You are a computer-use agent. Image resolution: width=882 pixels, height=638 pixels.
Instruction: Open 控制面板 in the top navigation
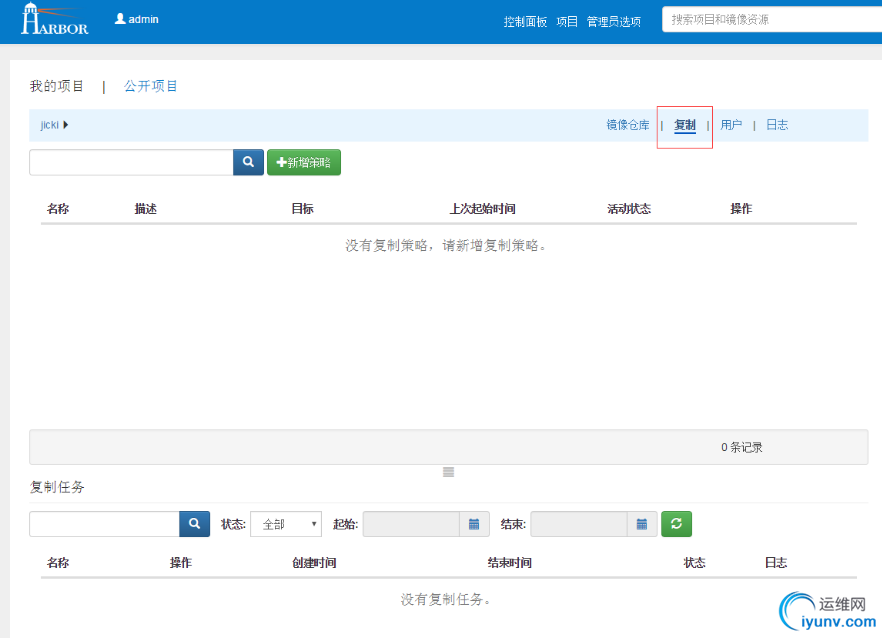click(525, 21)
